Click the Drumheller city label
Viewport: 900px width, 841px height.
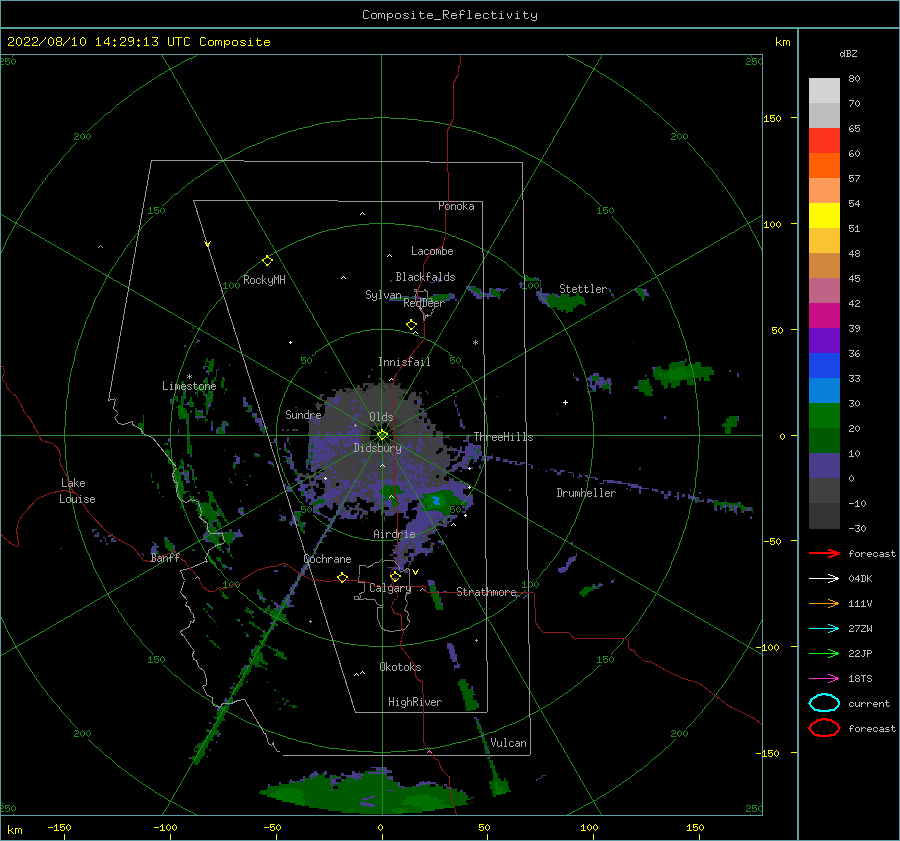point(585,493)
